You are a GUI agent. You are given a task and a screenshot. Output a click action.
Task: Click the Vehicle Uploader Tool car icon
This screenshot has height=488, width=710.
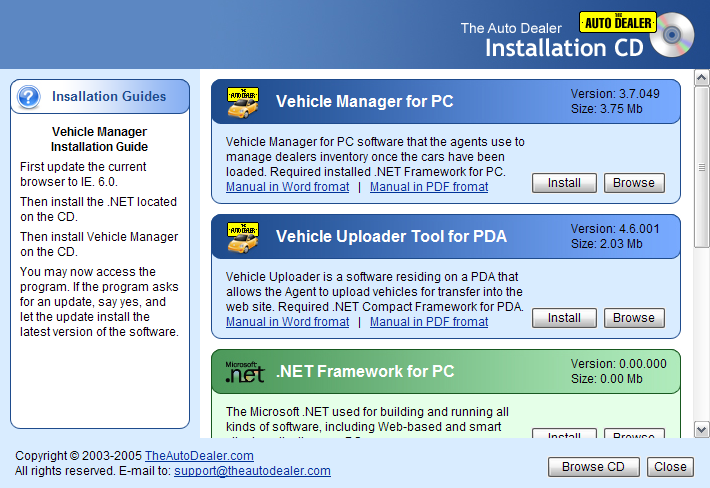click(x=243, y=237)
